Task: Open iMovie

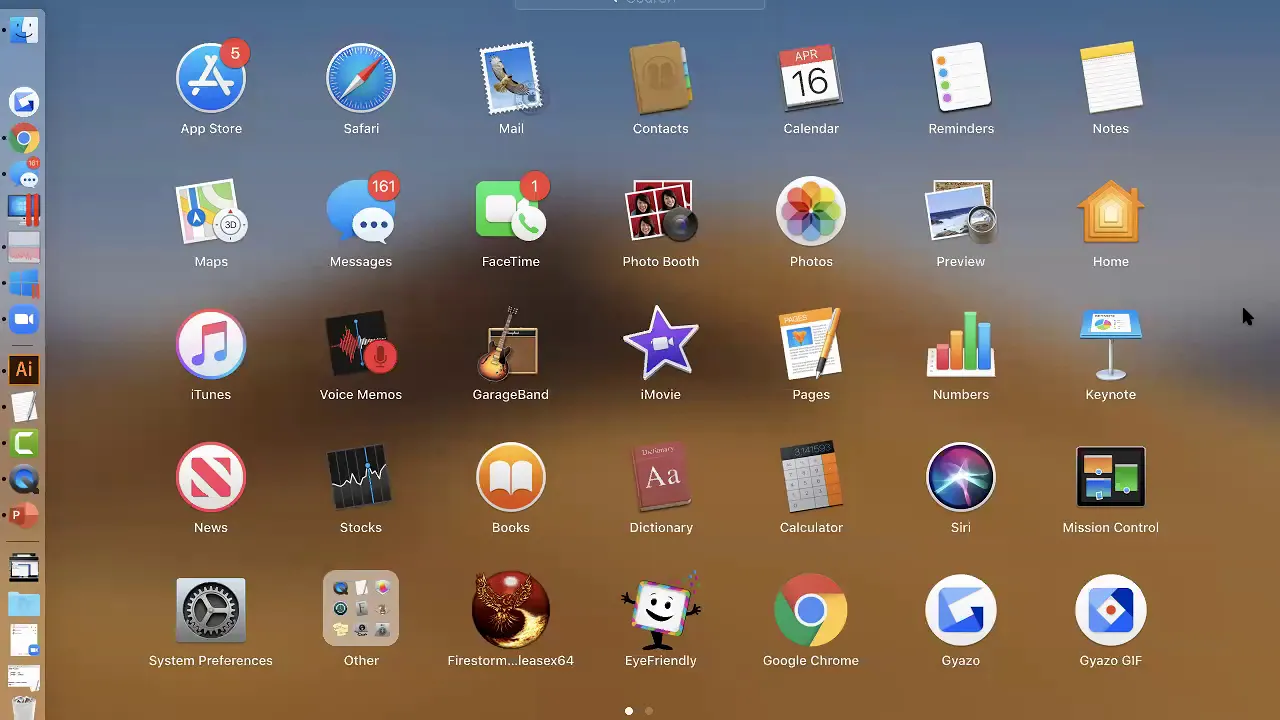Action: point(661,344)
